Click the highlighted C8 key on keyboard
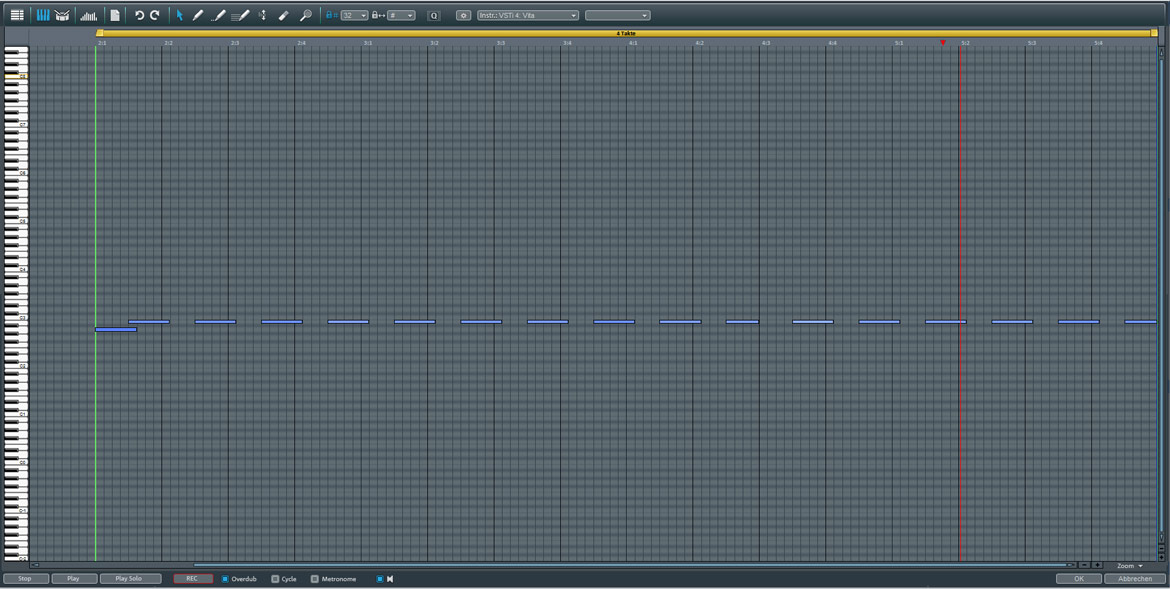 click(16, 76)
